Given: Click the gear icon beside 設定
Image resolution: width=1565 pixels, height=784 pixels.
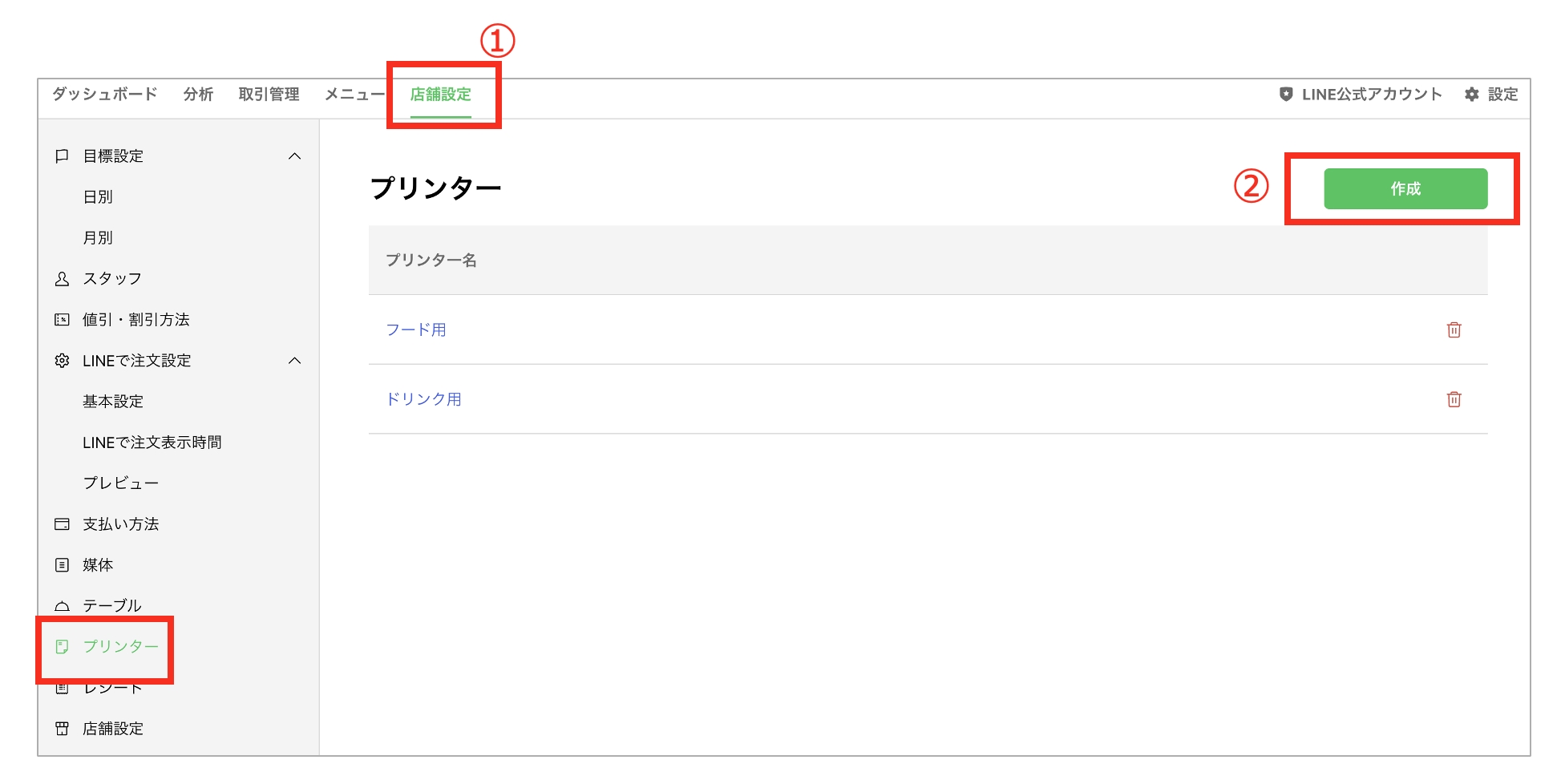Looking at the screenshot, I should (x=1471, y=95).
